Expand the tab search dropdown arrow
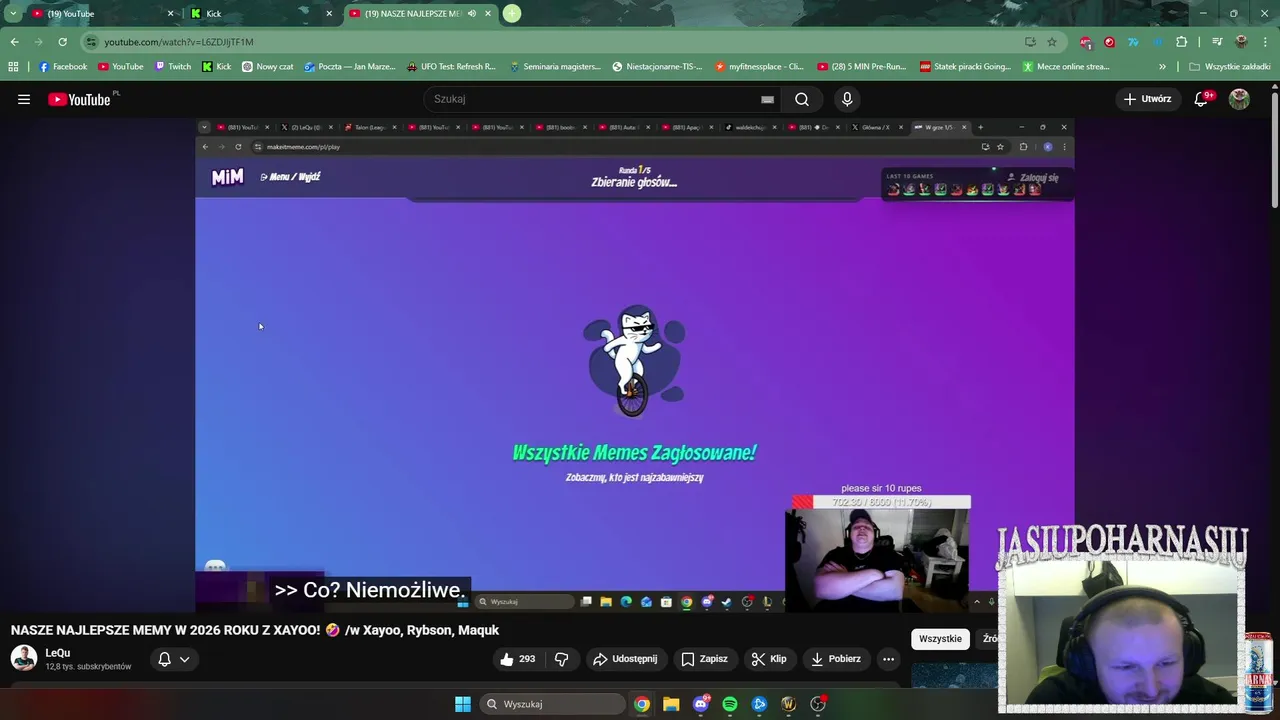The width and height of the screenshot is (1280, 720). (12, 14)
